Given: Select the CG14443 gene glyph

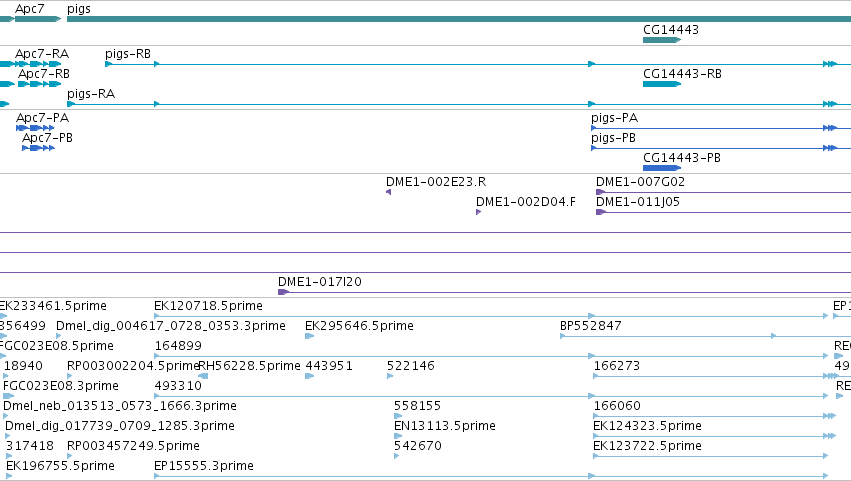Looking at the screenshot, I should coord(662,40).
